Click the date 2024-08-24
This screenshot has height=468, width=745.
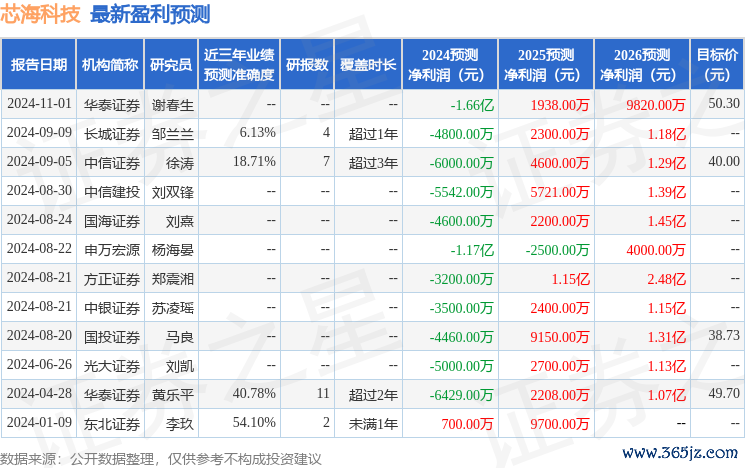coord(39,220)
